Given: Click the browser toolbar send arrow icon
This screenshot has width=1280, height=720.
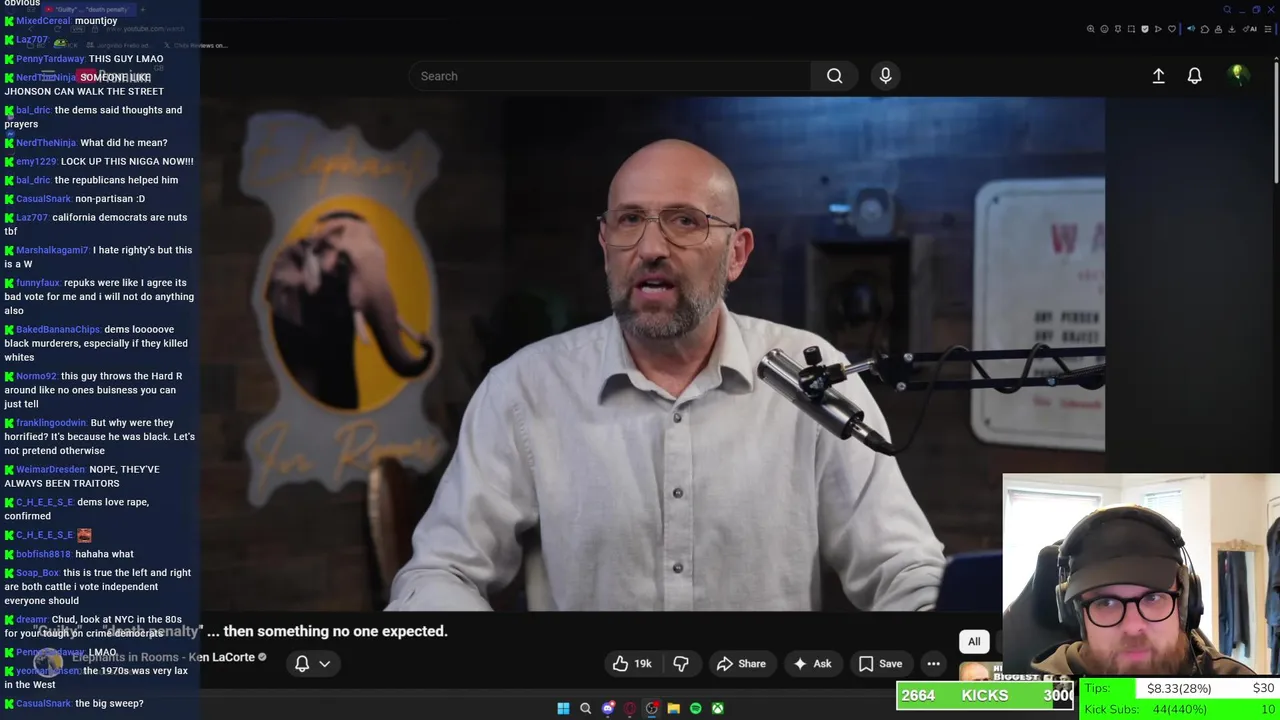Looking at the screenshot, I should [x=1158, y=29].
